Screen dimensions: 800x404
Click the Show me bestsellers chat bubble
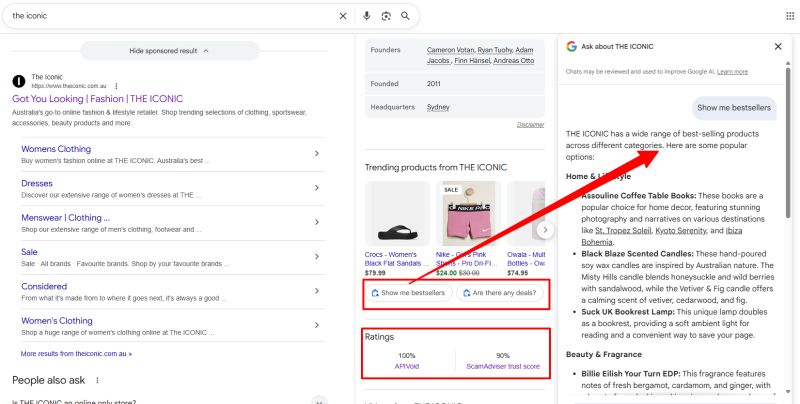pyautogui.click(x=734, y=108)
